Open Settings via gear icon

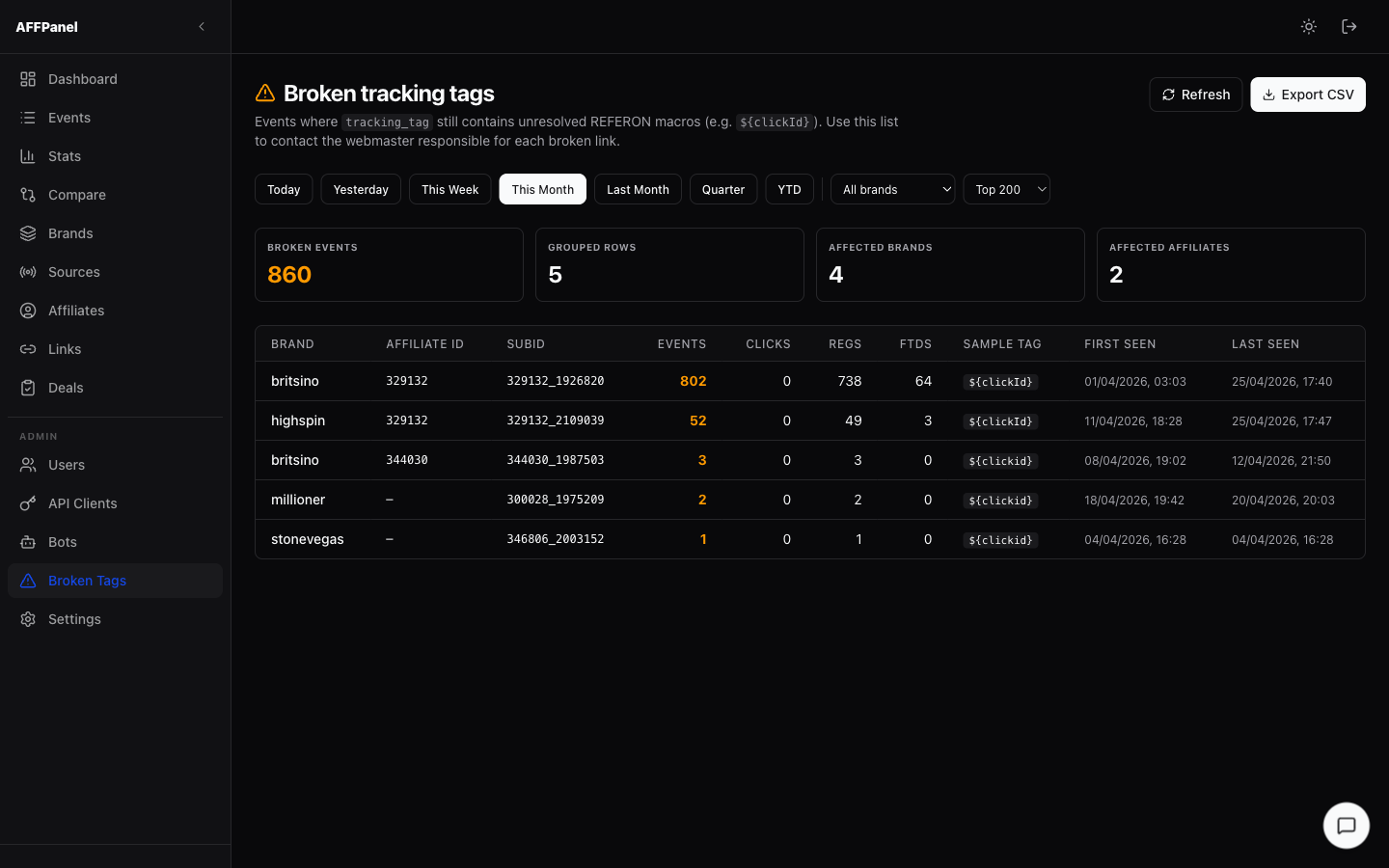(x=28, y=619)
